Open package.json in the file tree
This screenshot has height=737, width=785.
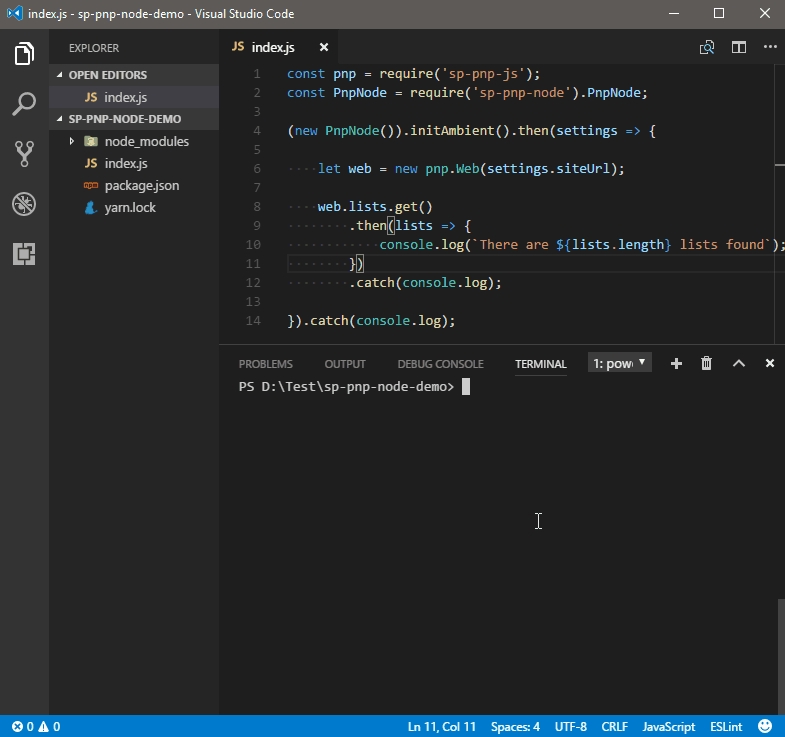141,185
